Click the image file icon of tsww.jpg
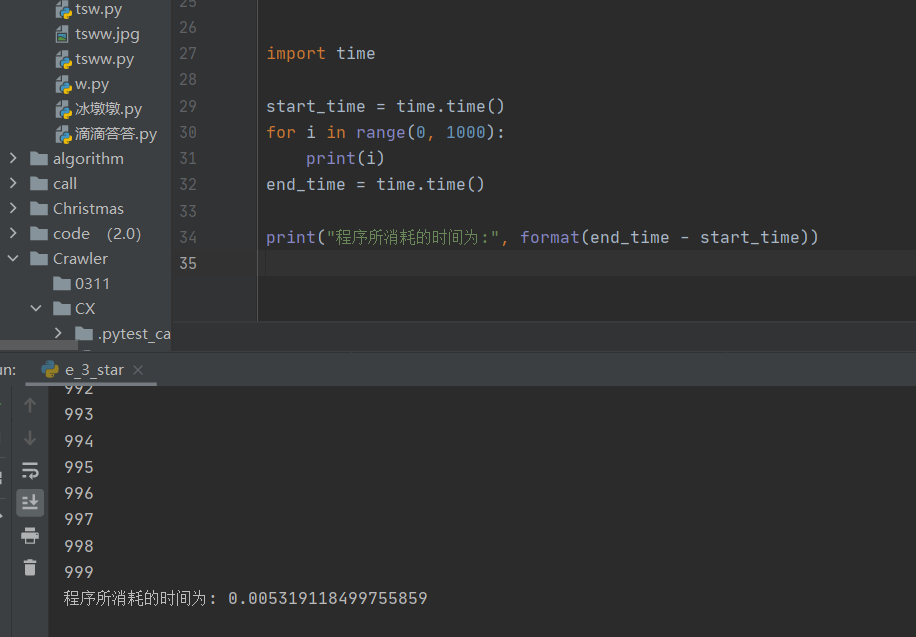The image size is (916, 637). (x=62, y=34)
